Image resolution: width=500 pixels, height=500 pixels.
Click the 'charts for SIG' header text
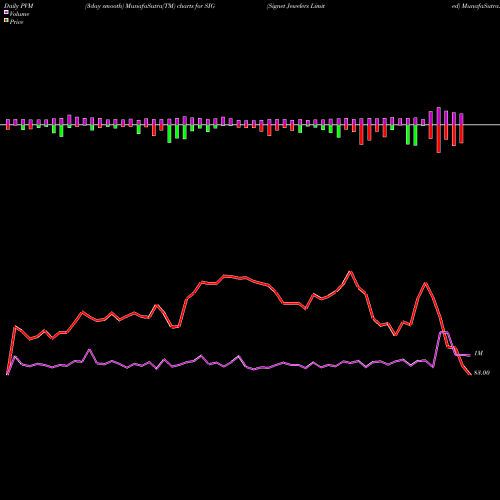coord(196,6)
